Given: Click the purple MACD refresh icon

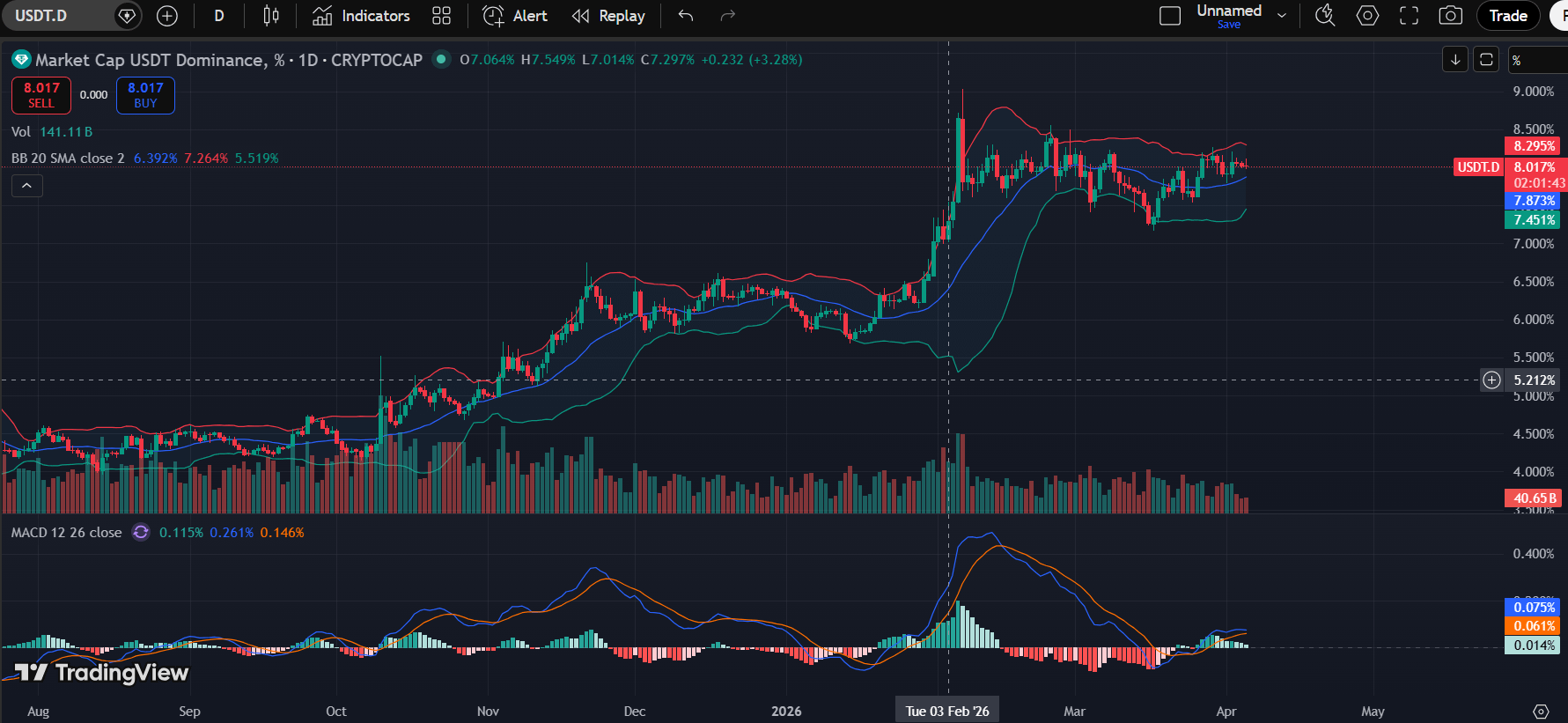Looking at the screenshot, I should coord(141,533).
